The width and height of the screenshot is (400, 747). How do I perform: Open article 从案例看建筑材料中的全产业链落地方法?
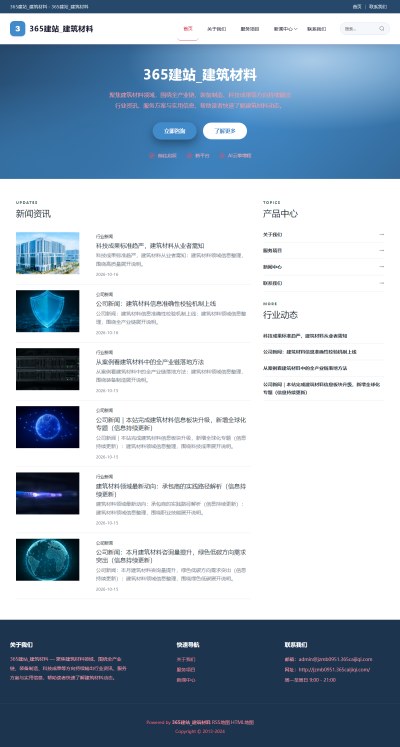(150, 362)
